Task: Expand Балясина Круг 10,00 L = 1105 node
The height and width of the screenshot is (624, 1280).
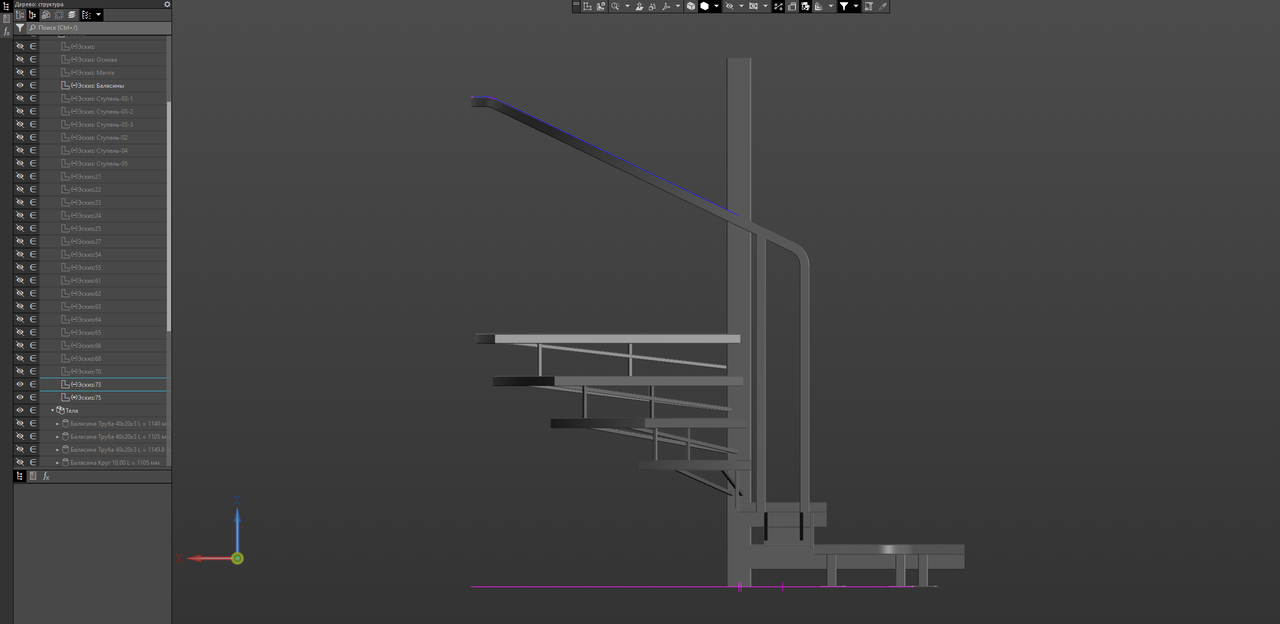Action: (x=57, y=462)
